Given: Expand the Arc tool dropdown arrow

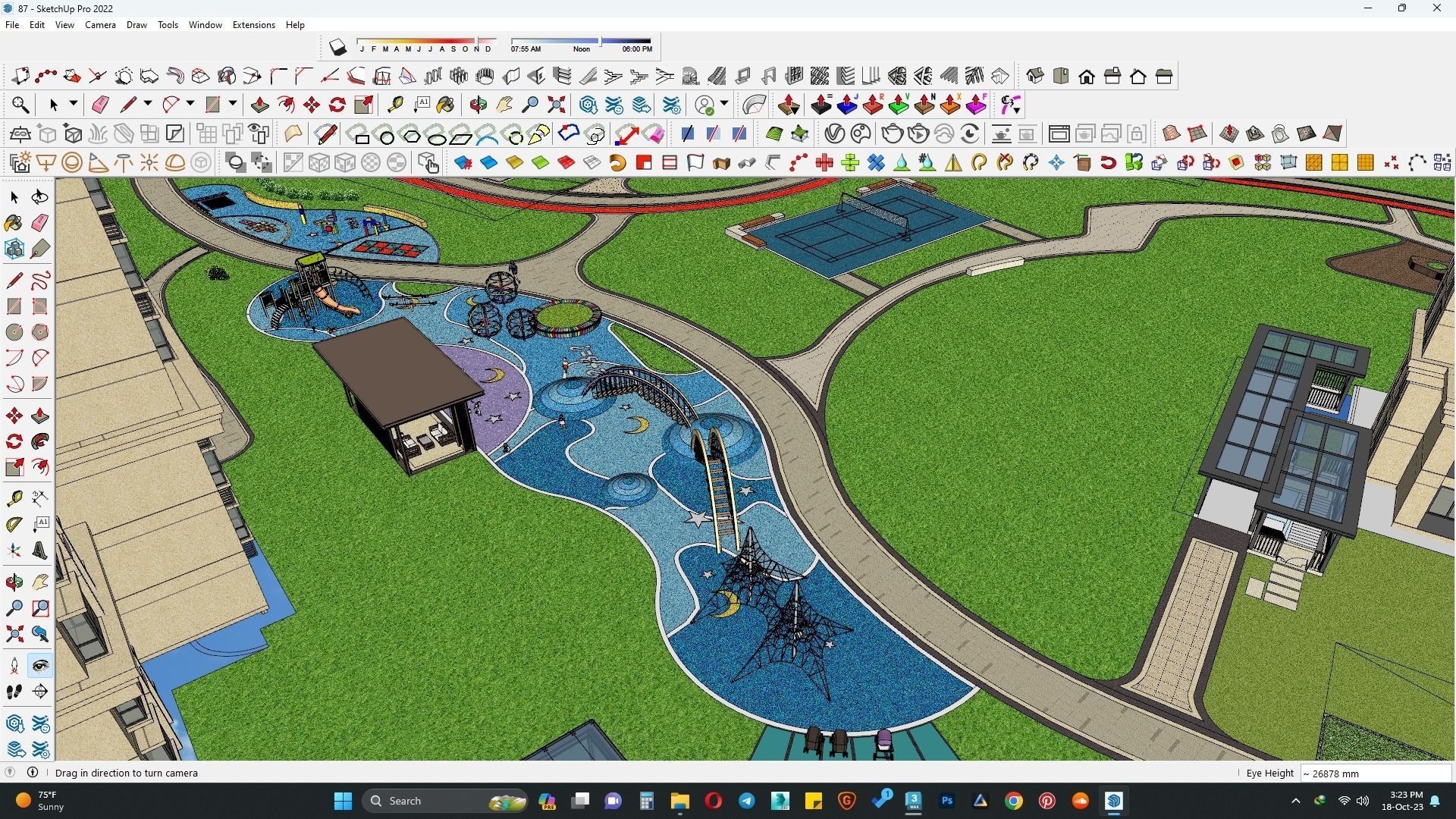Looking at the screenshot, I should [190, 104].
